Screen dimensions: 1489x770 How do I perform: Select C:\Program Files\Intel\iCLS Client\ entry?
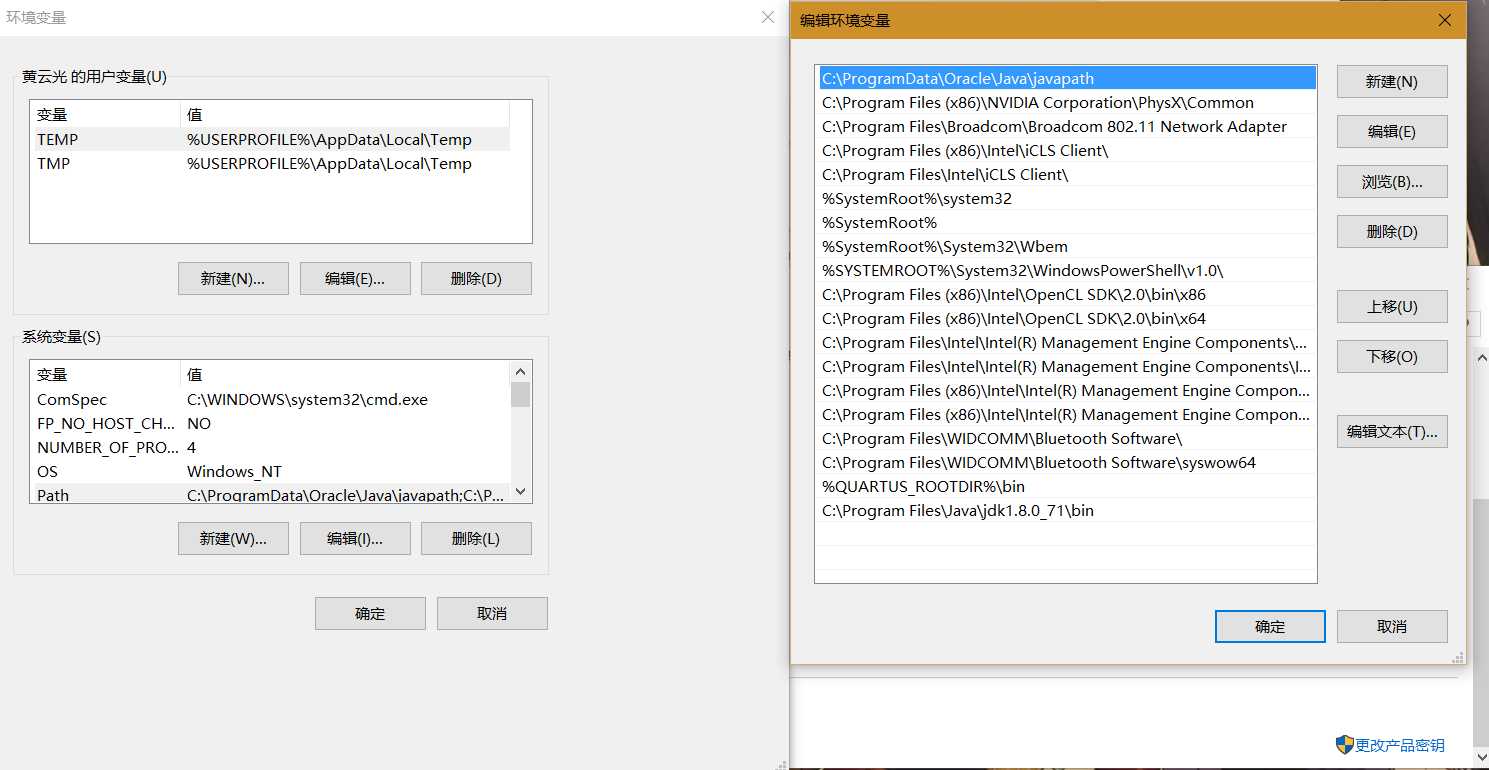[x=1066, y=174]
